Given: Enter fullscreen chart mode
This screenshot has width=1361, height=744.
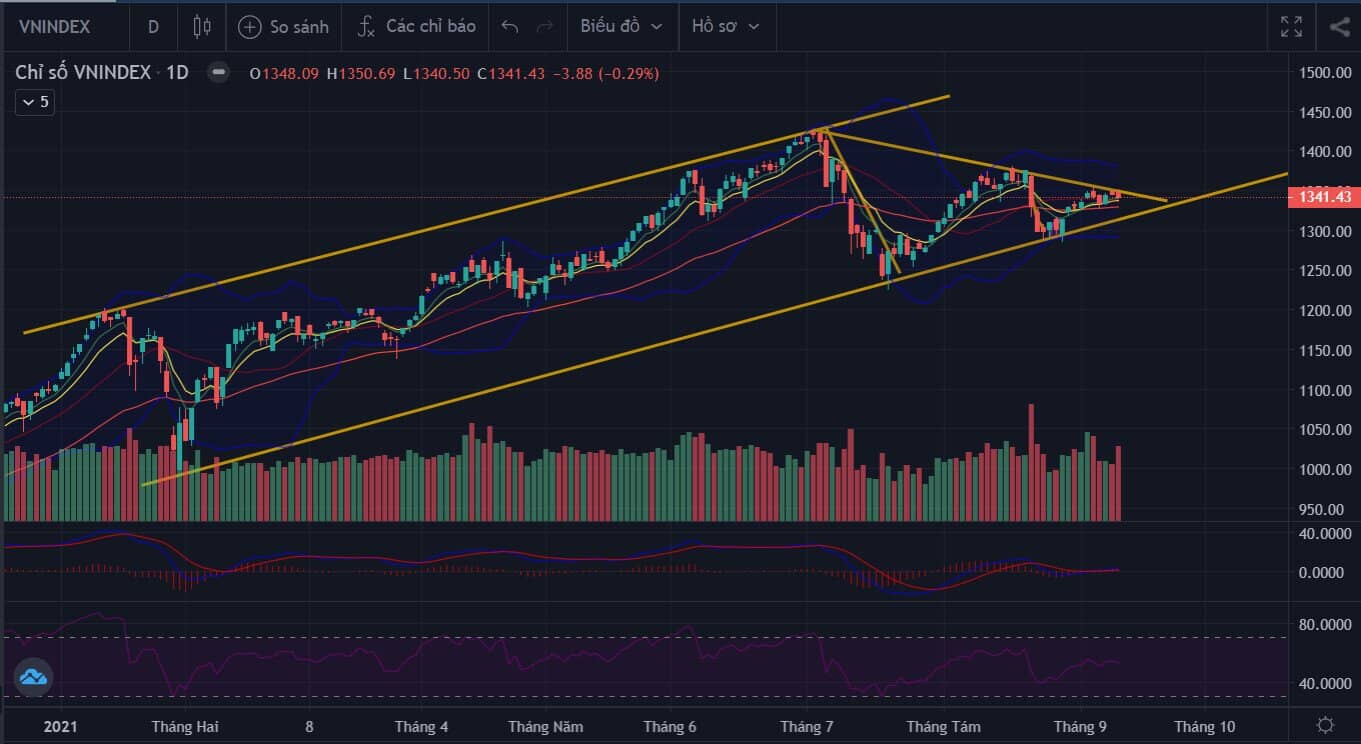Looking at the screenshot, I should (x=1291, y=26).
